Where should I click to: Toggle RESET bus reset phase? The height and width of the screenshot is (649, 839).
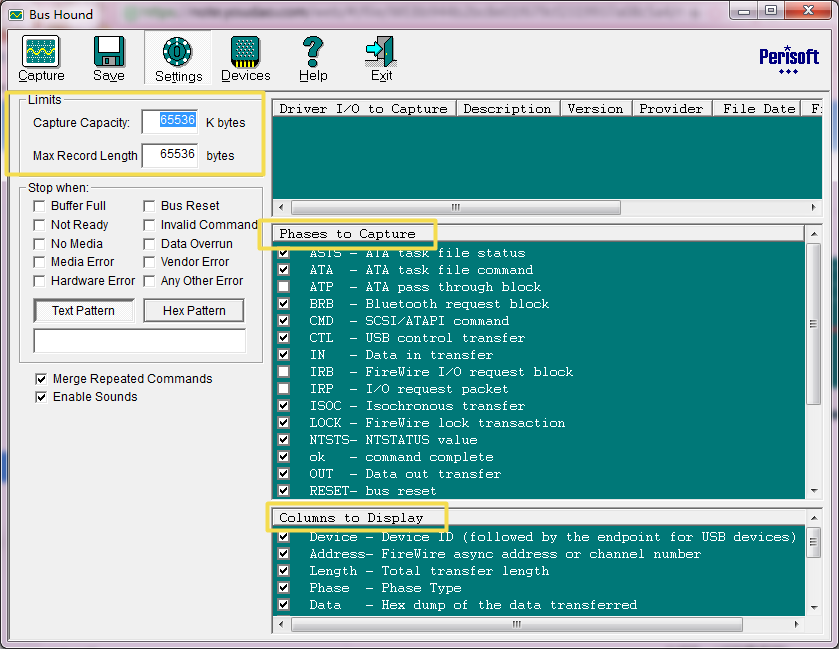click(284, 491)
